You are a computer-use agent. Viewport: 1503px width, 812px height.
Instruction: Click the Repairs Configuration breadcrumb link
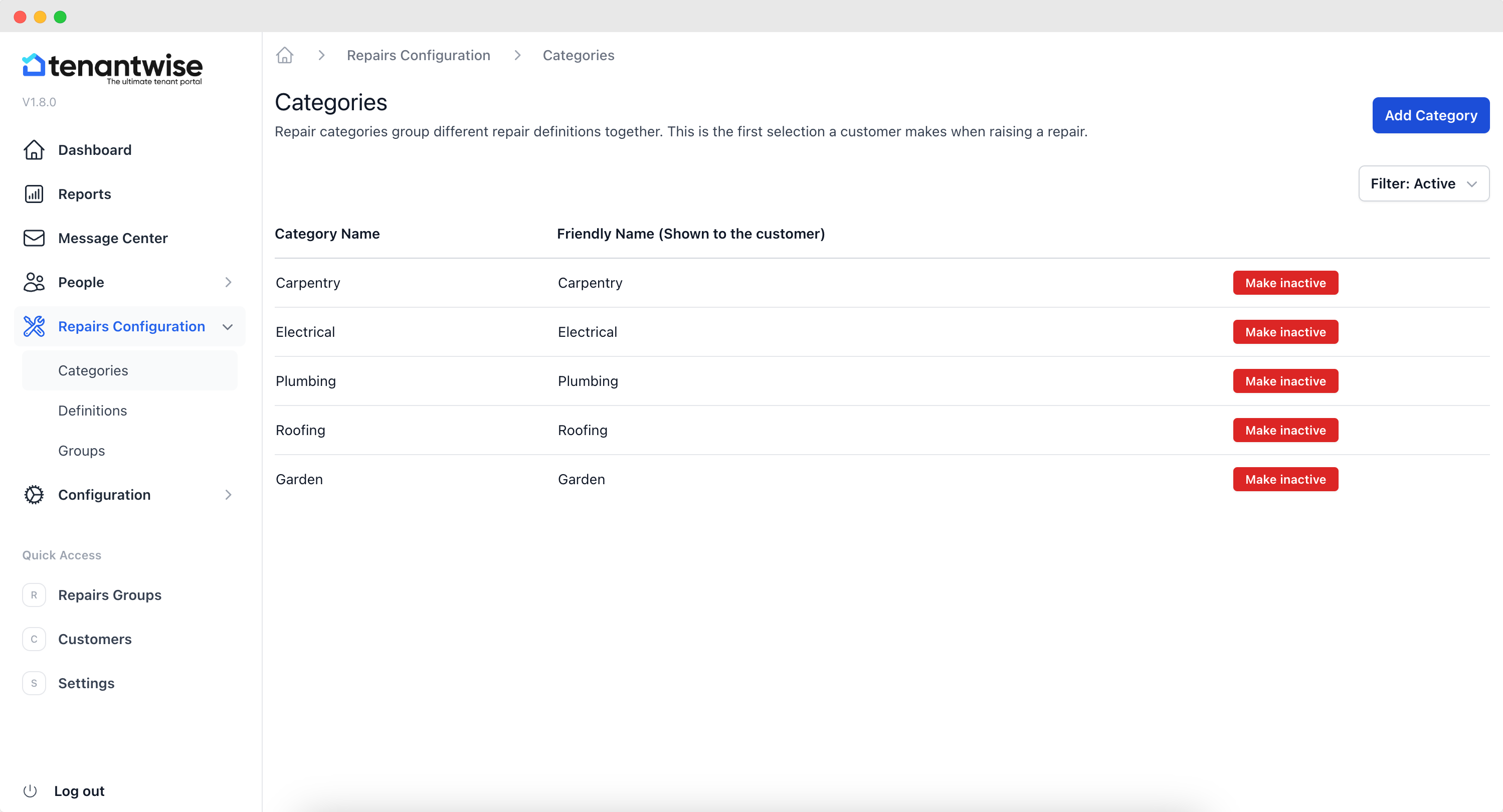tap(418, 56)
